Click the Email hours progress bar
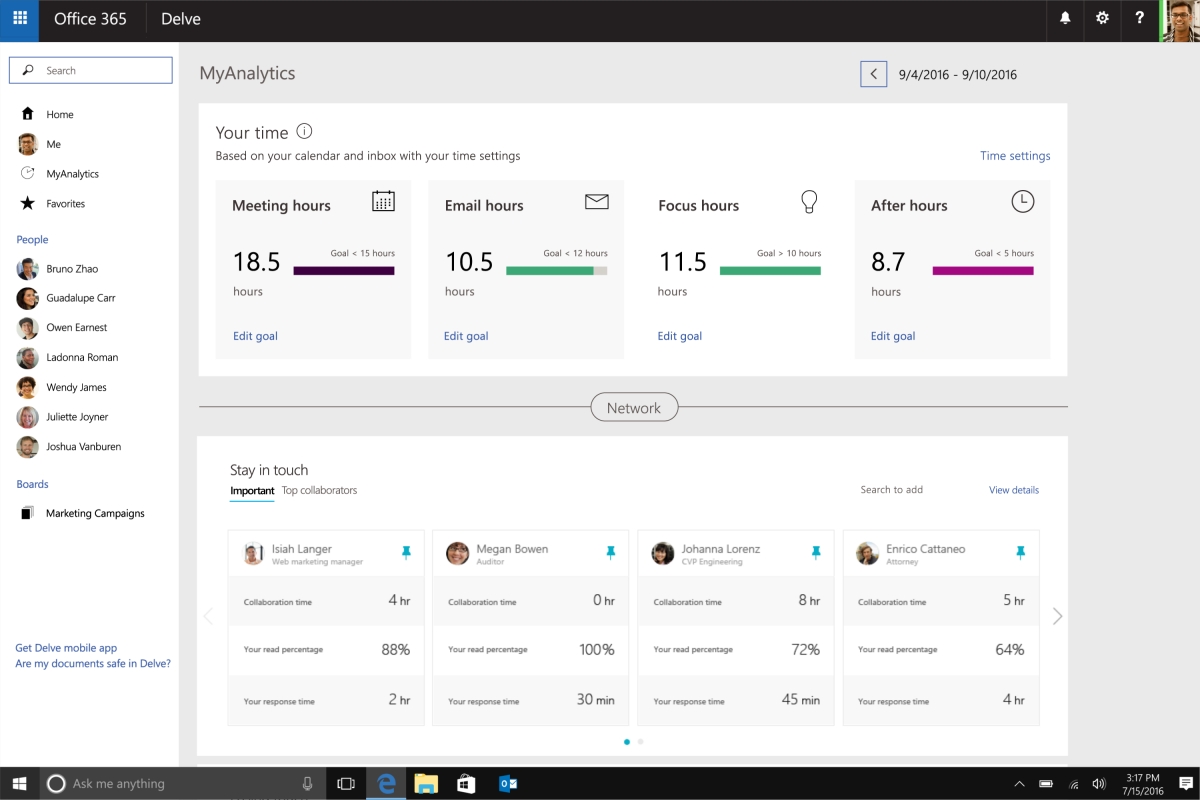 [558, 269]
